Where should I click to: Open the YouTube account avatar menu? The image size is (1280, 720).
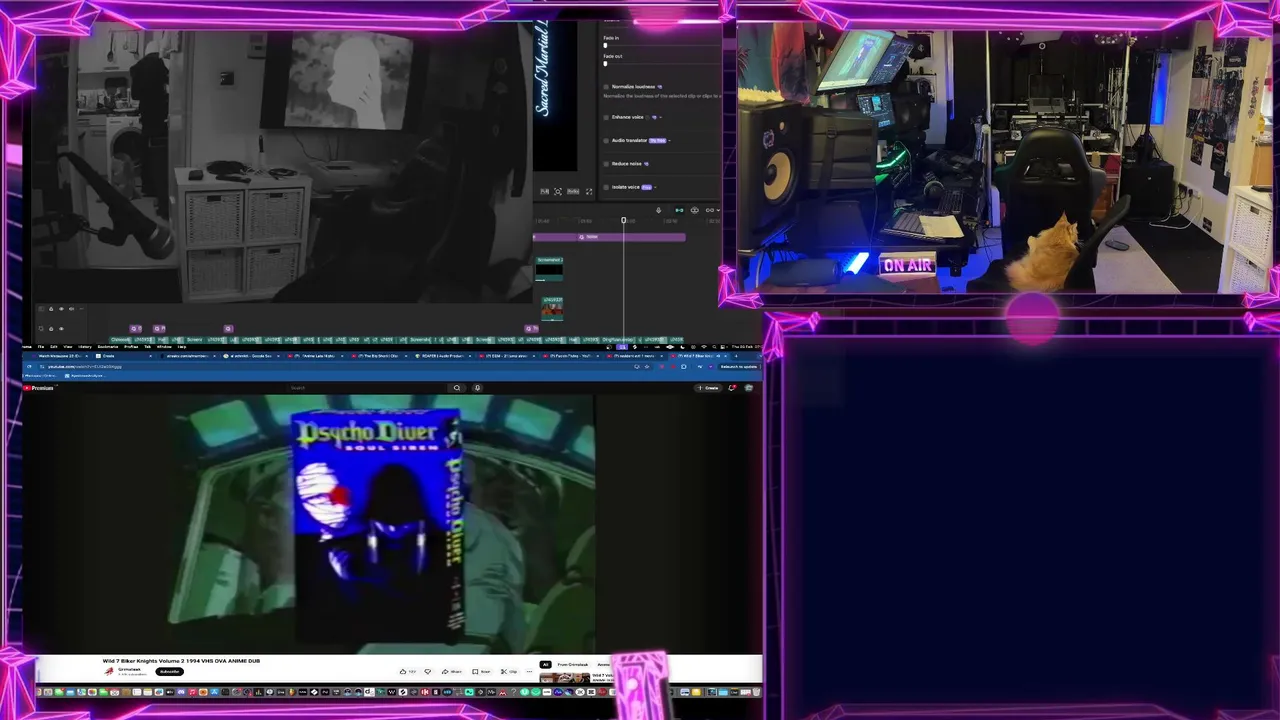pyautogui.click(x=749, y=387)
